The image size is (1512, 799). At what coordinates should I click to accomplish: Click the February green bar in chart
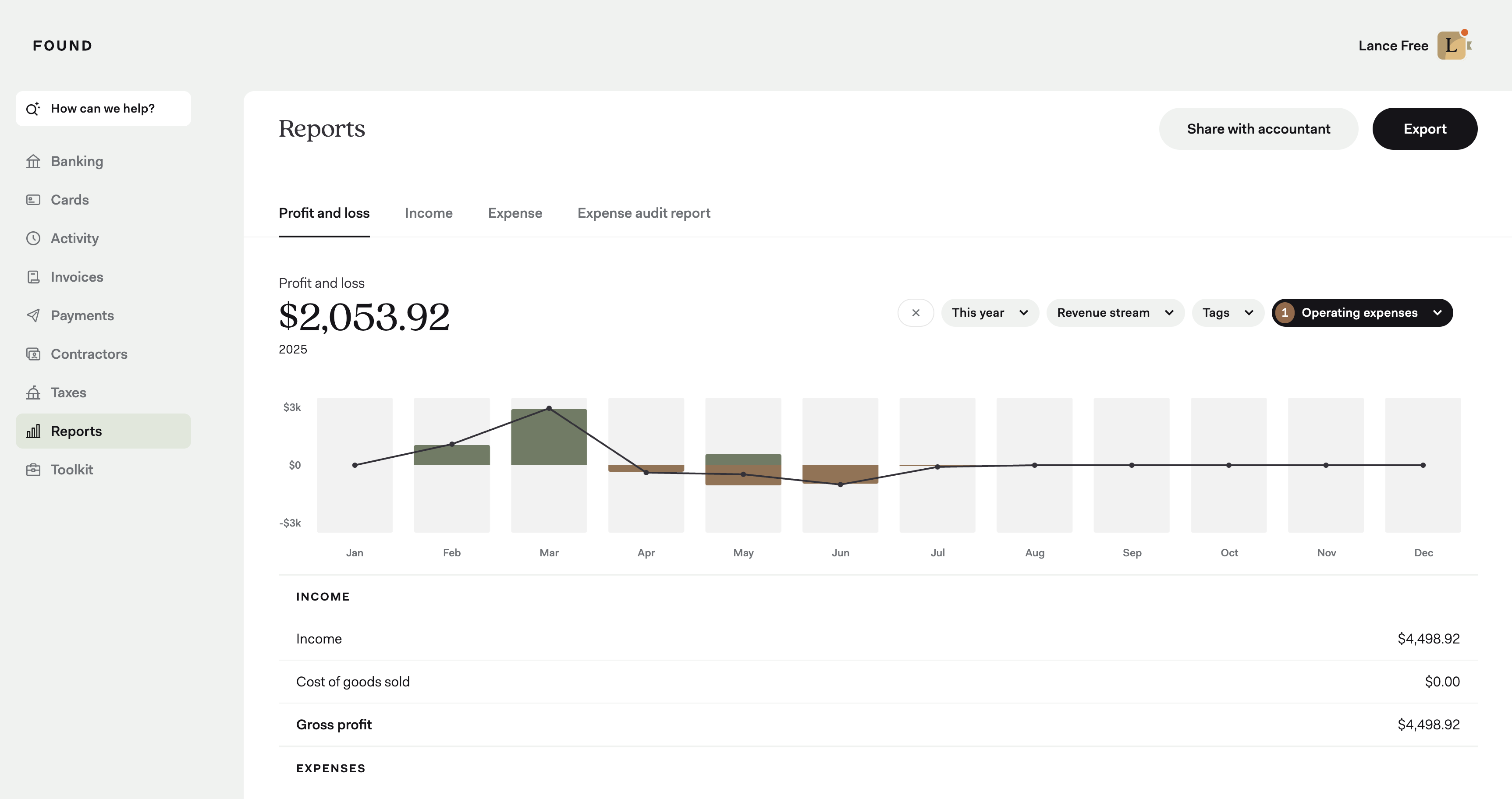point(452,455)
